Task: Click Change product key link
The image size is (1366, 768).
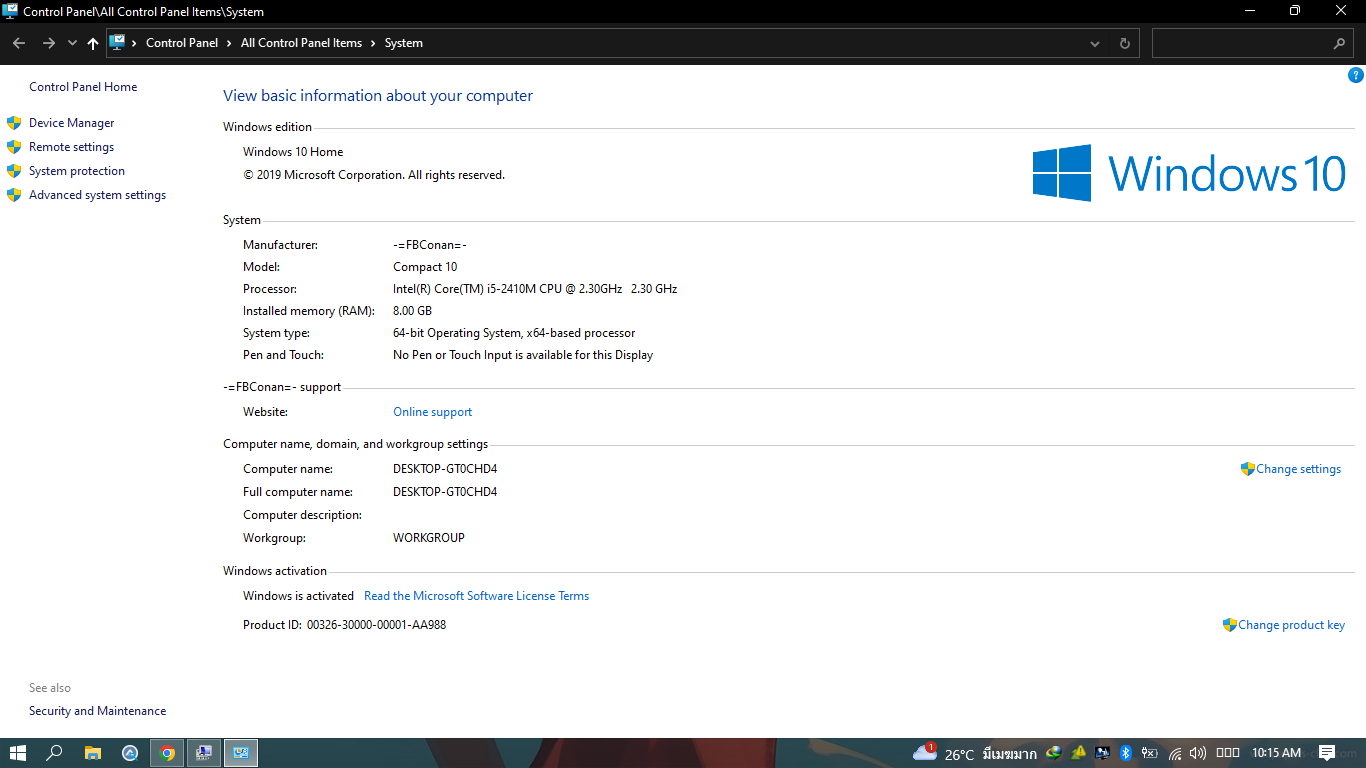Action: pyautogui.click(x=1291, y=625)
